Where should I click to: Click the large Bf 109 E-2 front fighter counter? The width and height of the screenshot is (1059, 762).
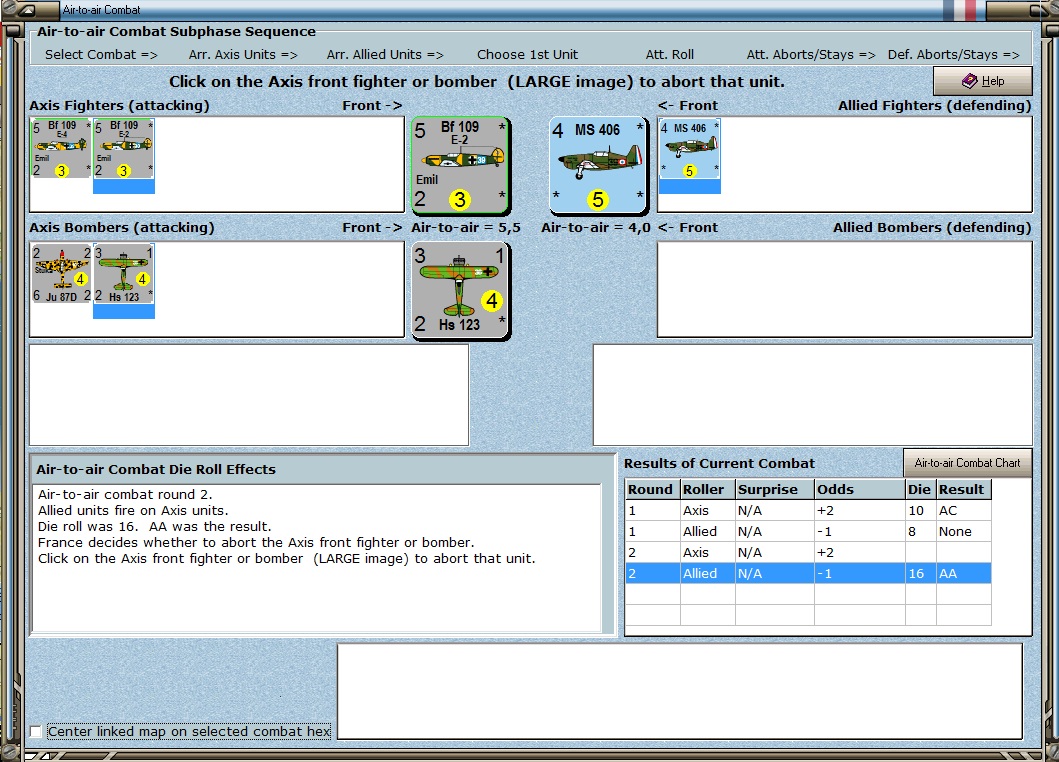(460, 166)
